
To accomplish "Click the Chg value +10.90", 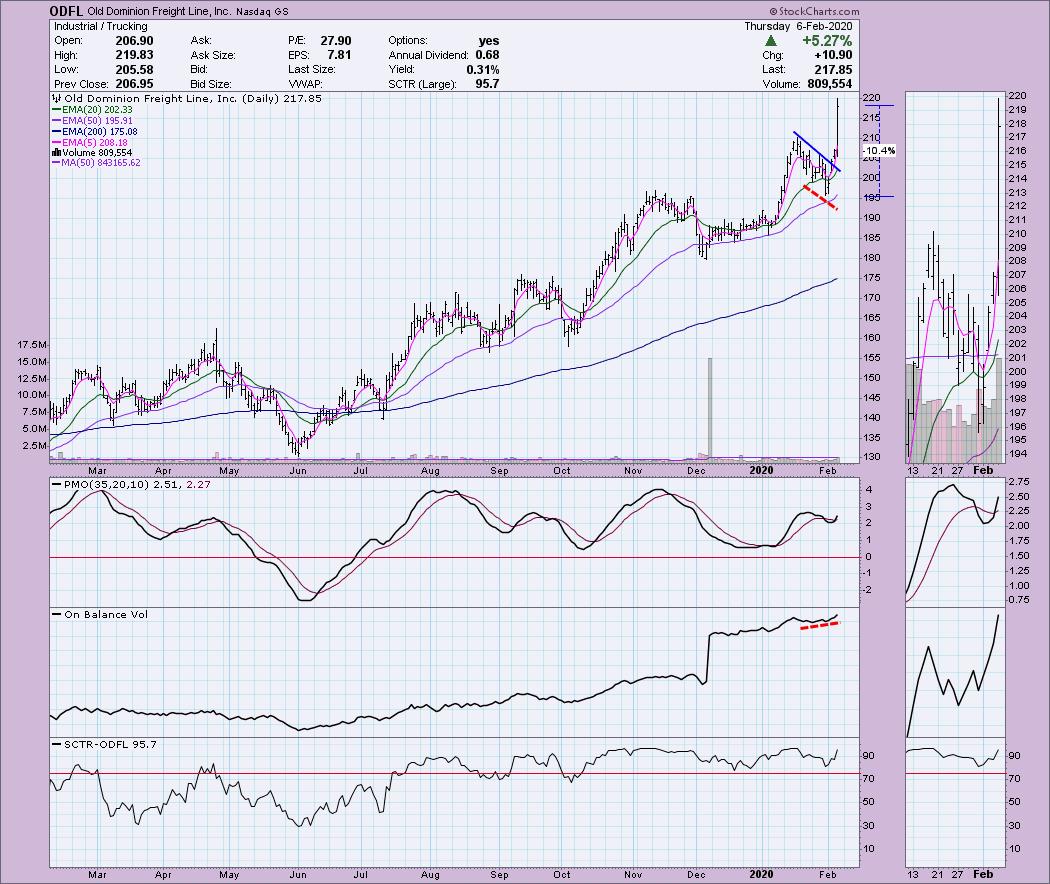I will (835, 55).
